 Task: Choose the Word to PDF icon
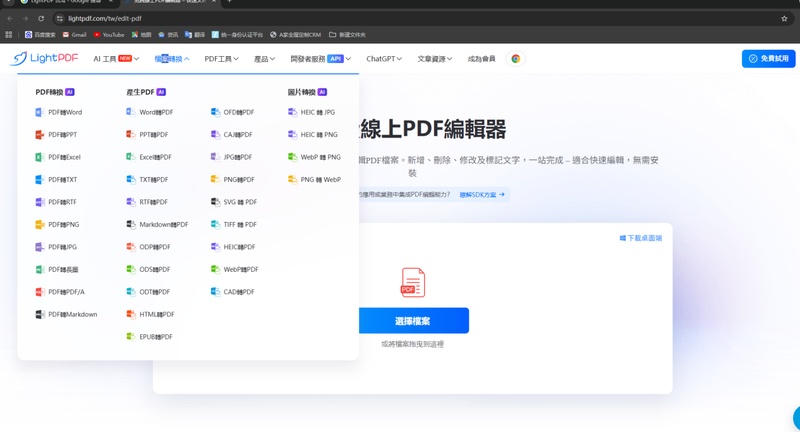131,112
